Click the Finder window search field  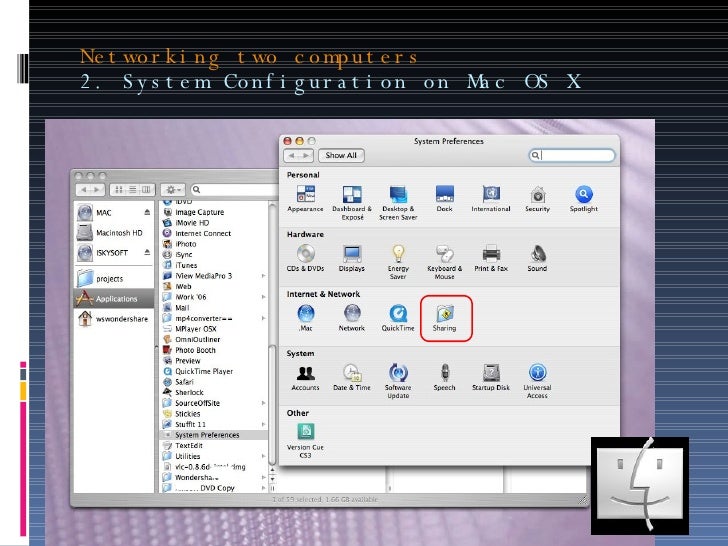pyautogui.click(x=234, y=189)
